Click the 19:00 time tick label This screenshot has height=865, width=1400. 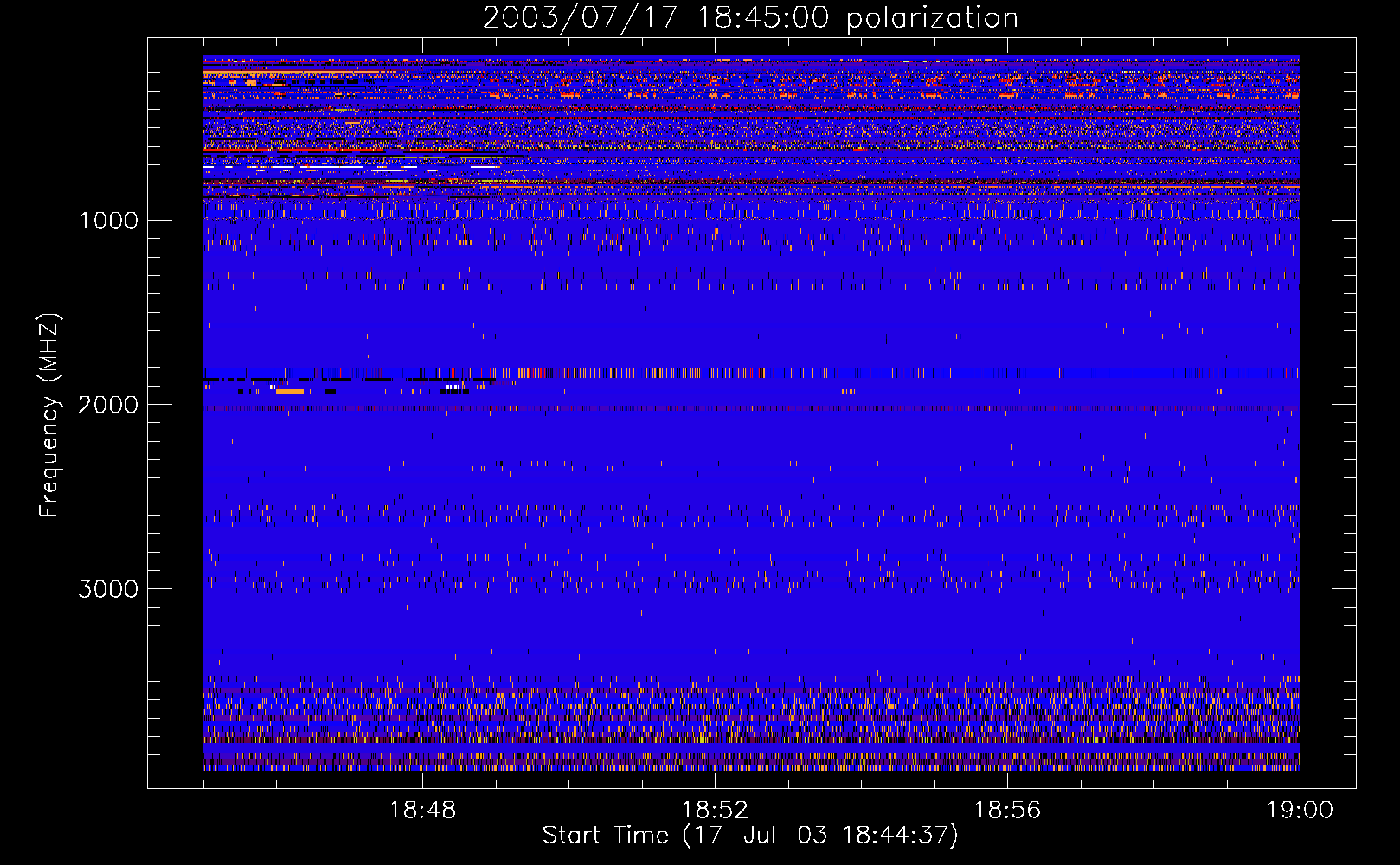coord(1300,811)
